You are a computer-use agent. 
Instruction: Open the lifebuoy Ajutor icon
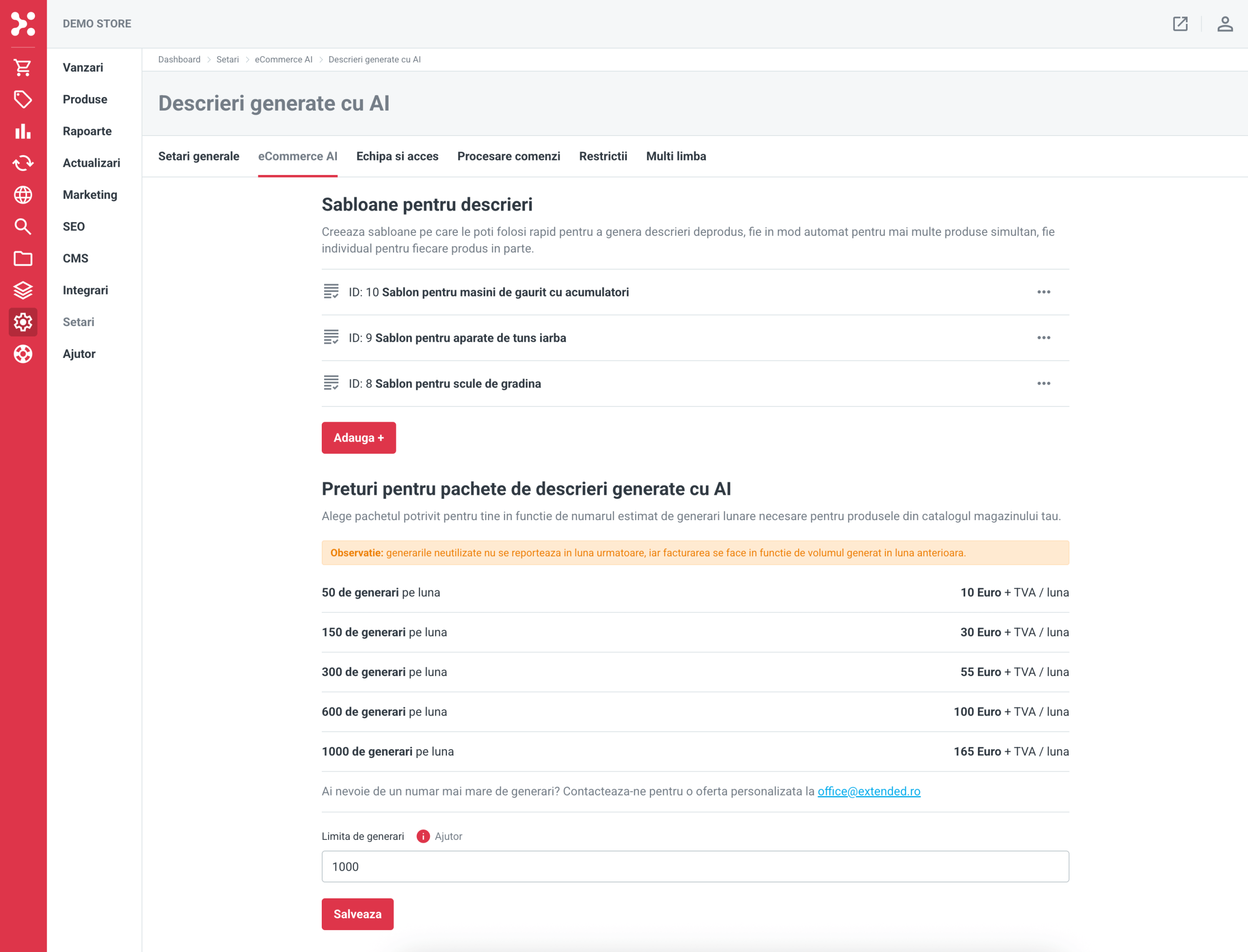pos(23,354)
